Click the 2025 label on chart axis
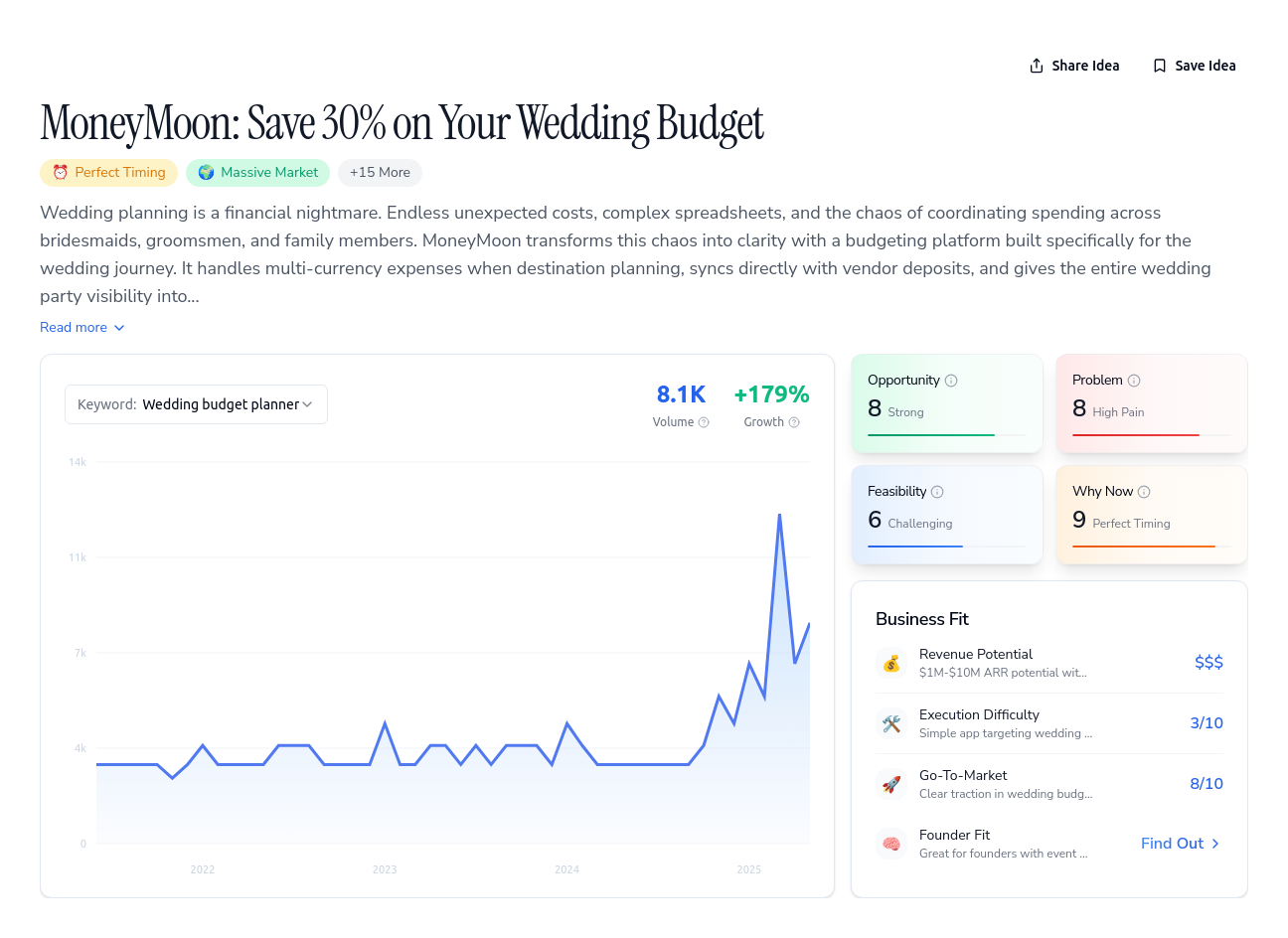 pyautogui.click(x=748, y=869)
